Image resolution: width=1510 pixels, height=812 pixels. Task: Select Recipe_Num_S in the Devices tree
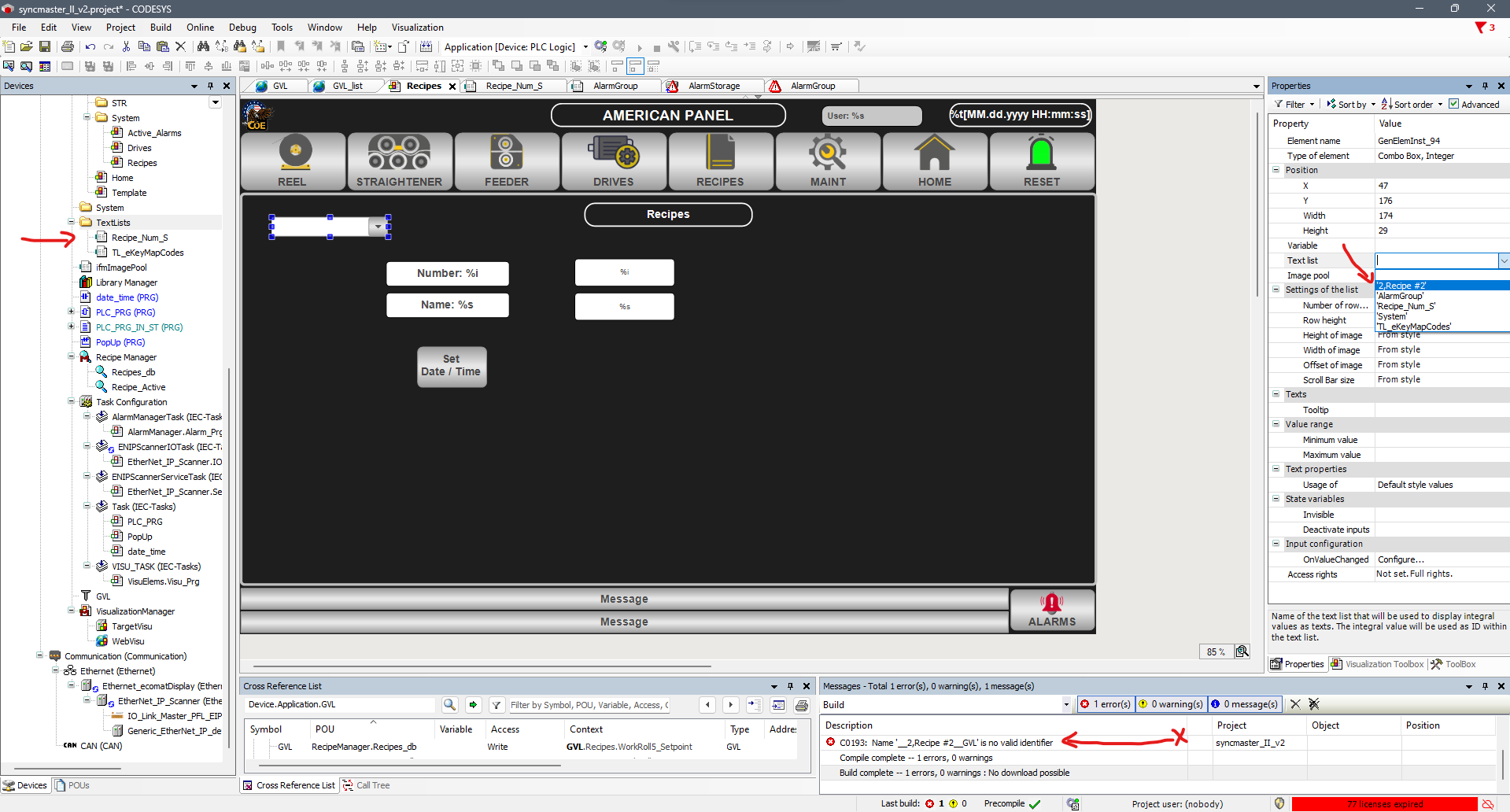tap(139, 238)
